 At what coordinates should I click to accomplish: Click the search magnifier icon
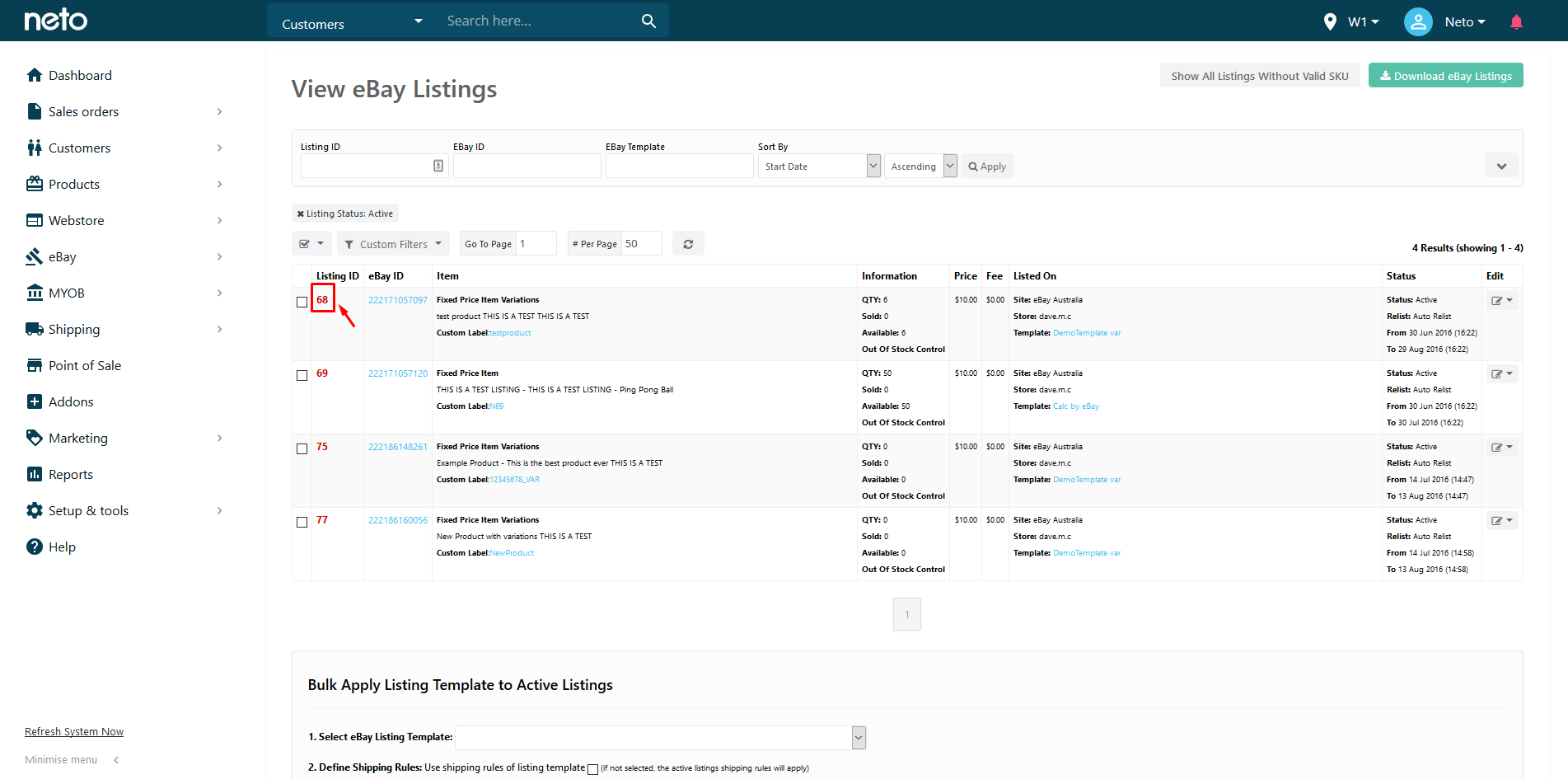(648, 21)
